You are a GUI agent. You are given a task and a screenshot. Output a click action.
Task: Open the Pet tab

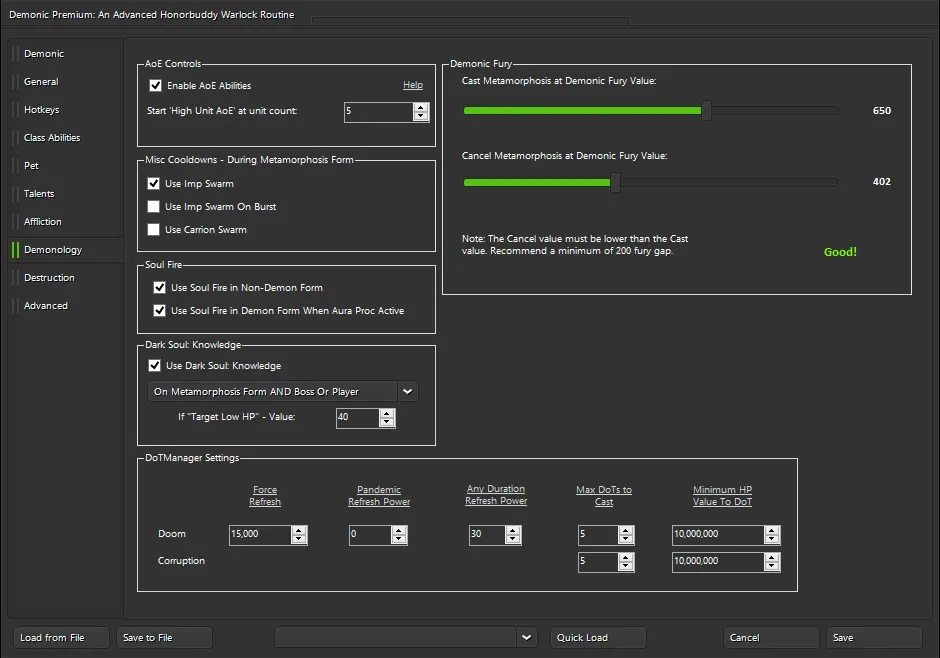pos(31,165)
